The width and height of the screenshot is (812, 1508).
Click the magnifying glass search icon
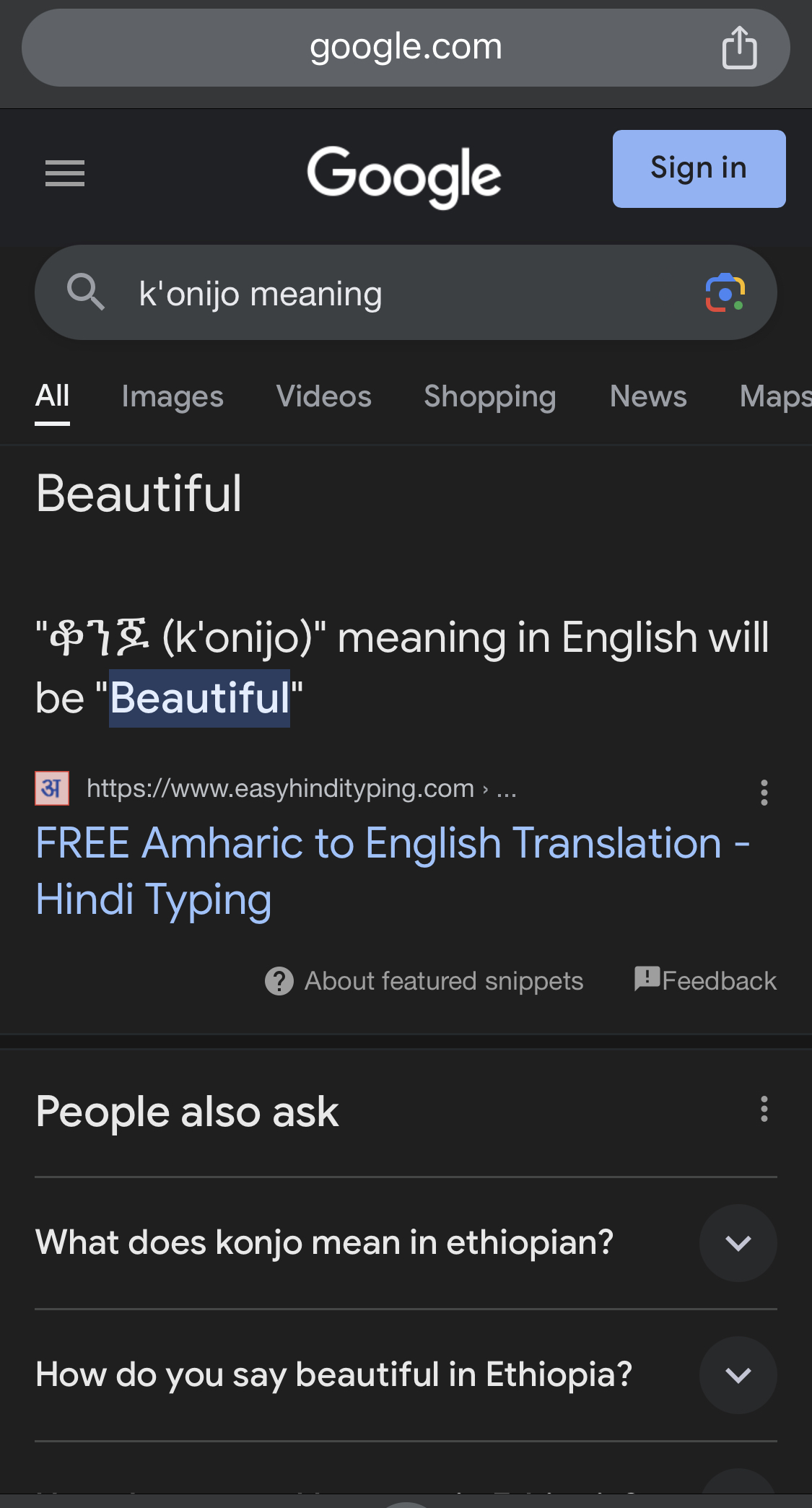(85, 292)
